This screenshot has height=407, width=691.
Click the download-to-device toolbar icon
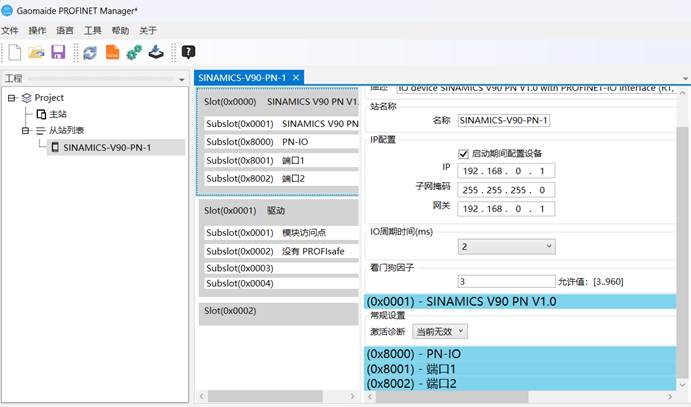click(156, 52)
